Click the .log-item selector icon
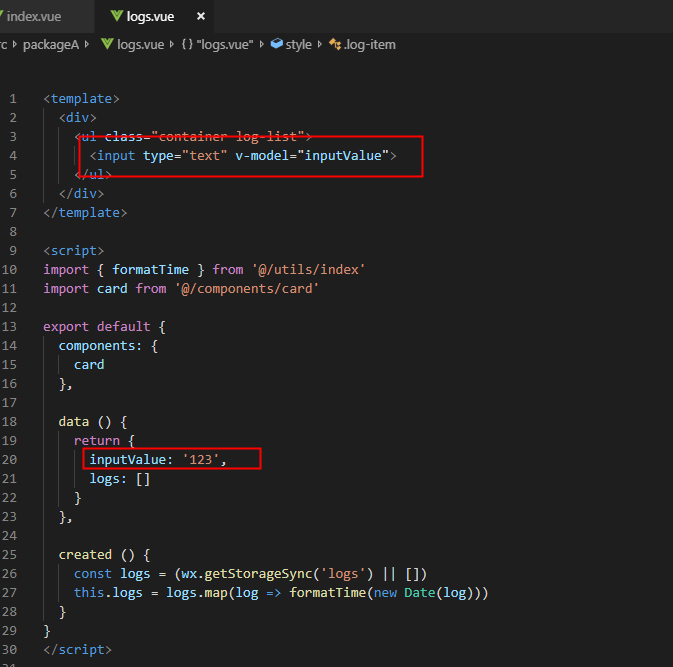Viewport: 673px width, 667px height. 335,44
